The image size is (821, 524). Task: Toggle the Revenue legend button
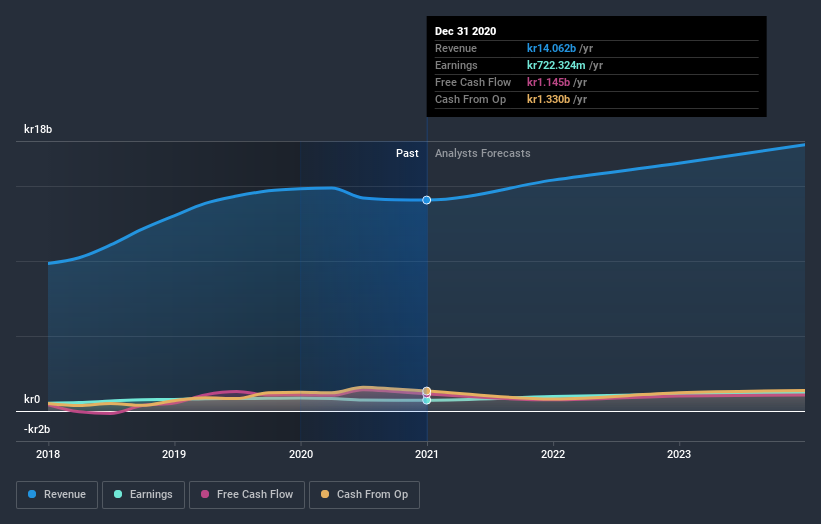click(57, 495)
